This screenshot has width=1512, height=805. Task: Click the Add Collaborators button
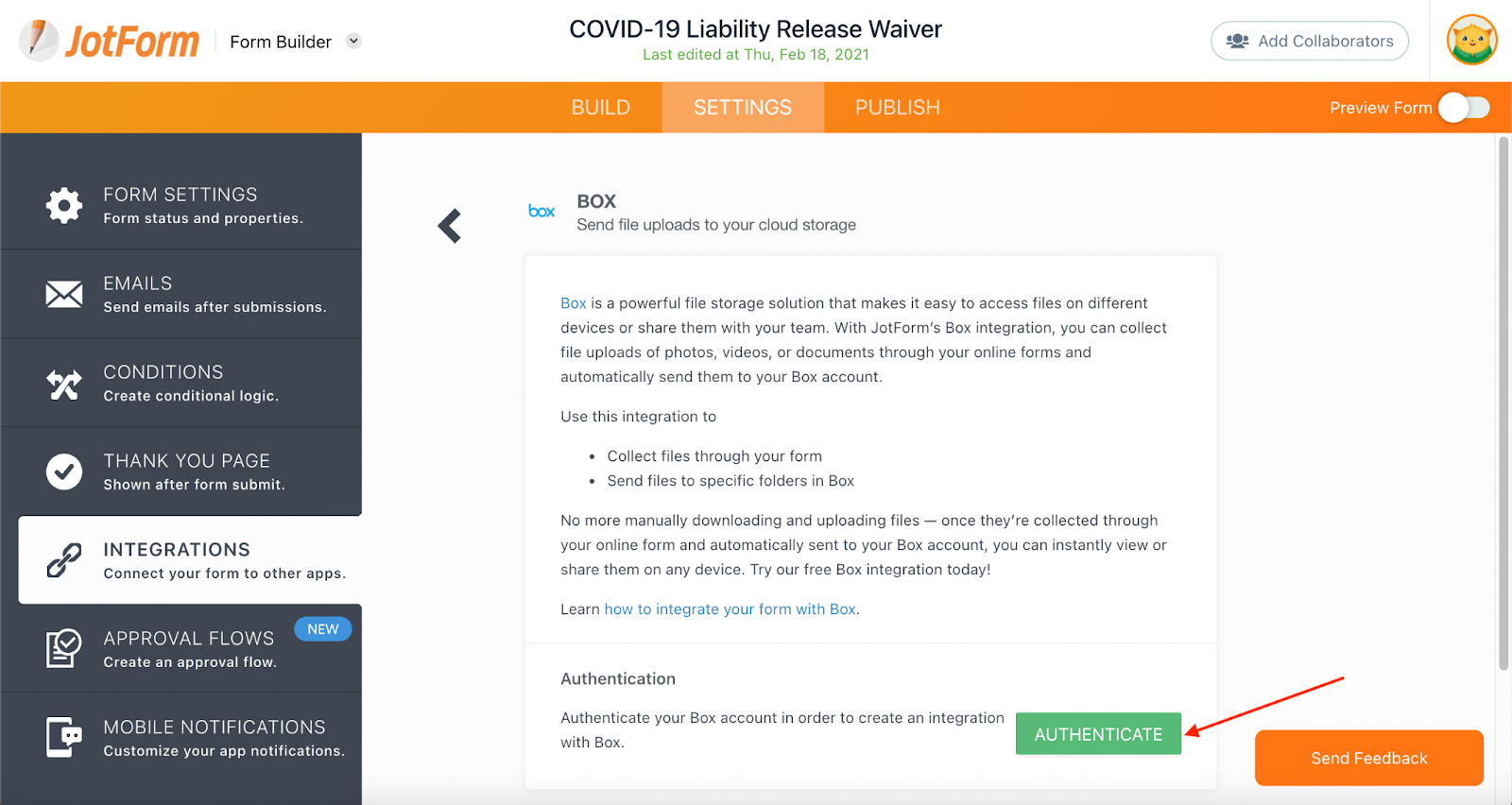1310,41
